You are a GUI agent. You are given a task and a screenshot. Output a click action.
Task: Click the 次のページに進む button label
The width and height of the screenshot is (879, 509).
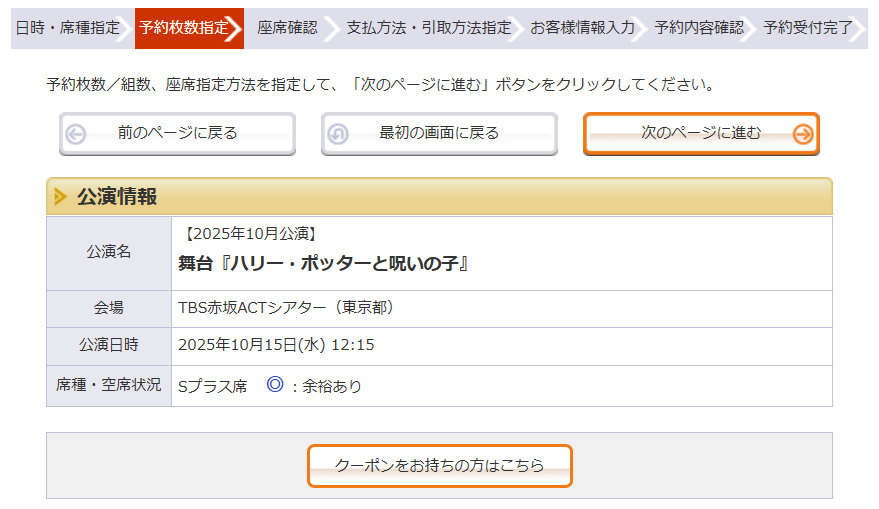coord(700,133)
